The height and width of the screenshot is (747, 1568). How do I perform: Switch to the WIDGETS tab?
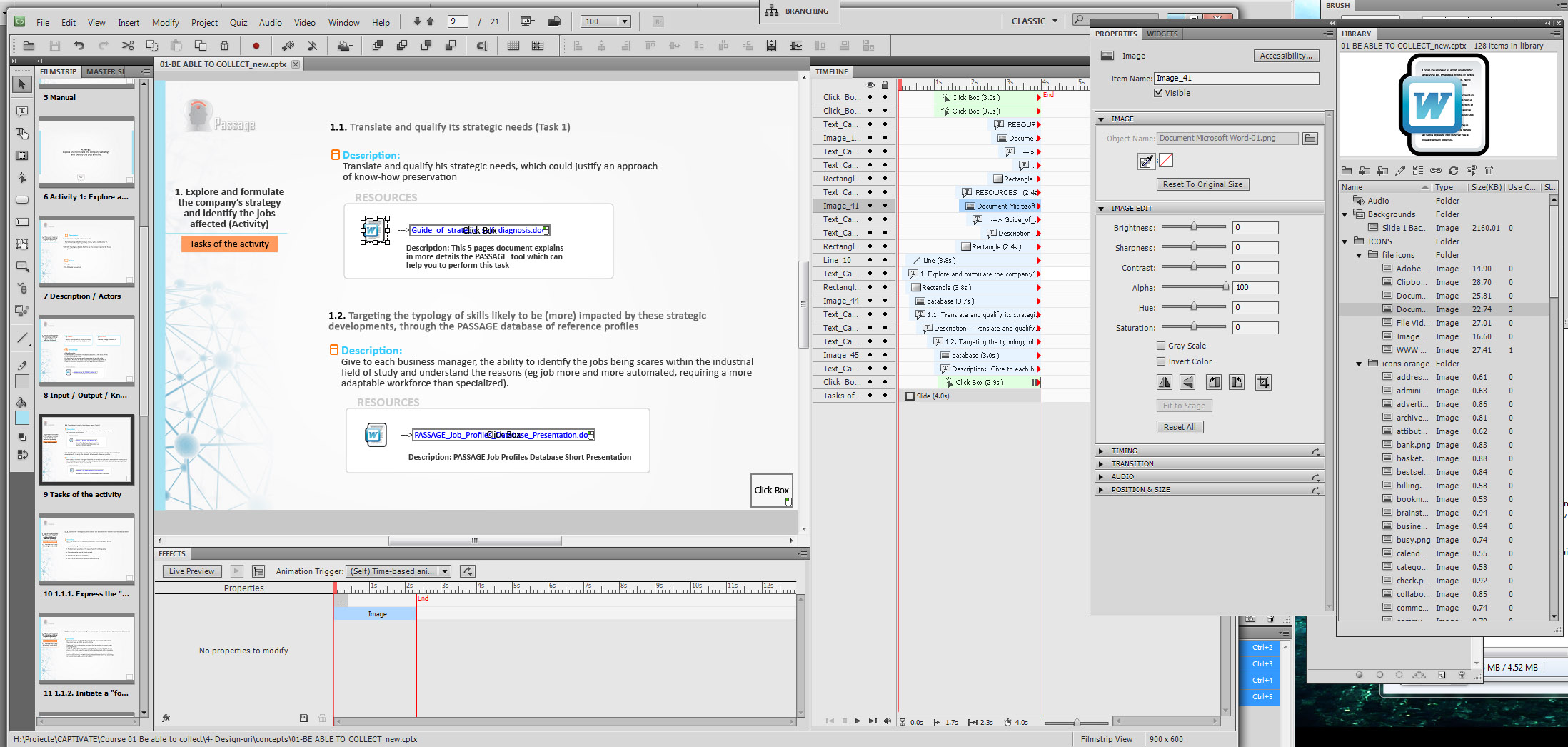[x=1162, y=34]
